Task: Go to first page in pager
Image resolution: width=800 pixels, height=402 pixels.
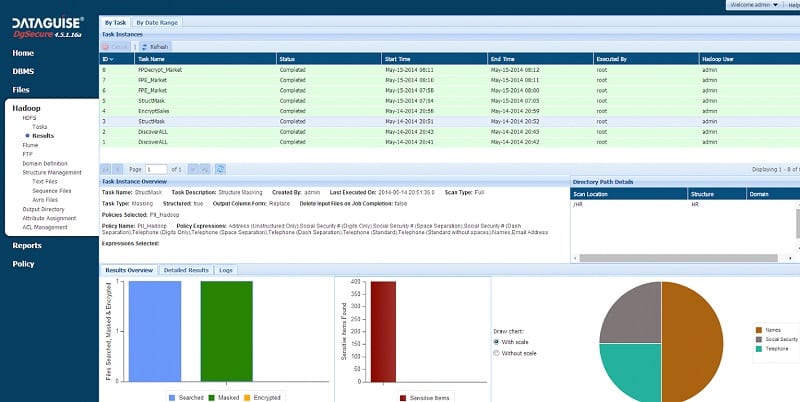Action: [x=106, y=169]
